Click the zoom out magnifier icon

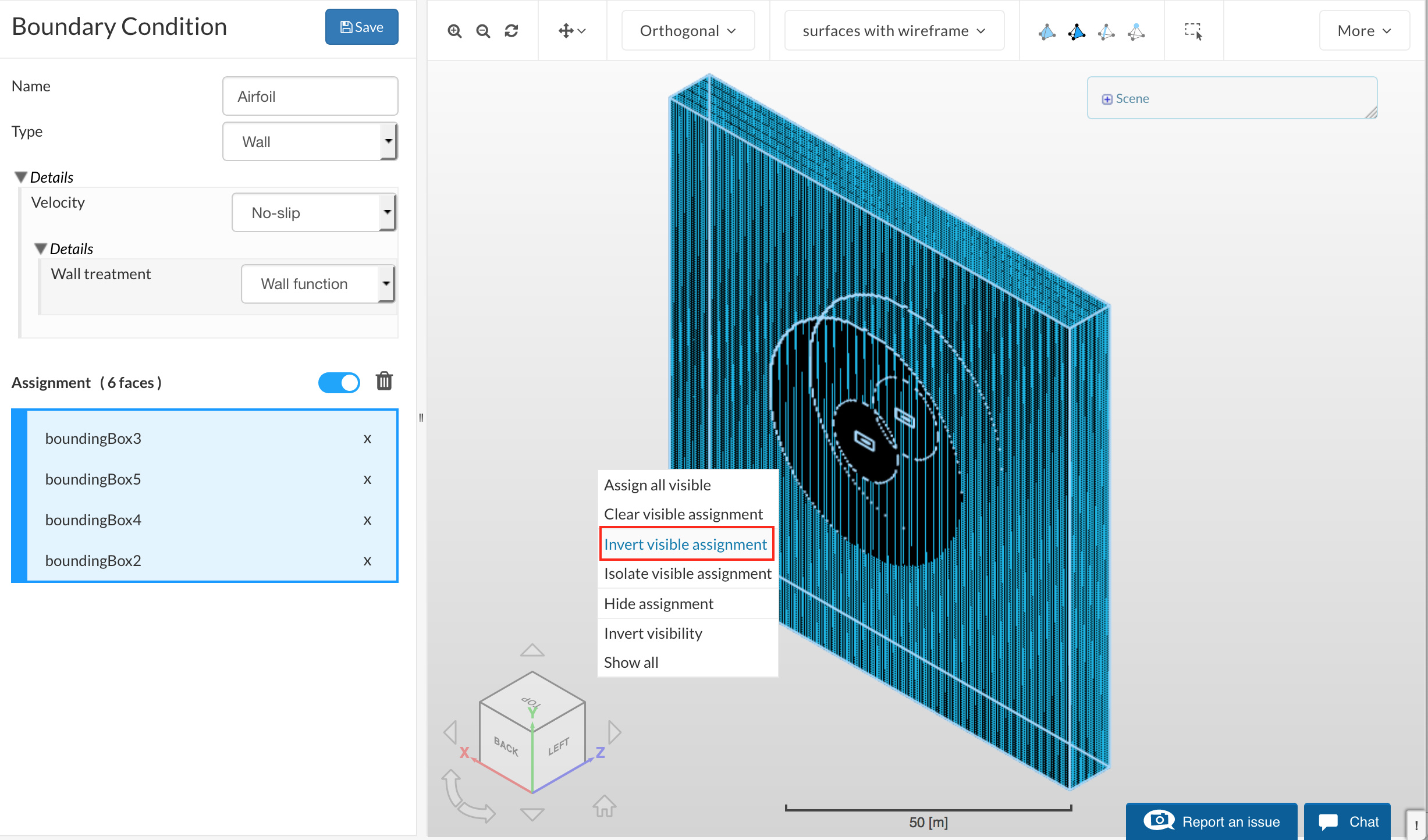pos(483,31)
